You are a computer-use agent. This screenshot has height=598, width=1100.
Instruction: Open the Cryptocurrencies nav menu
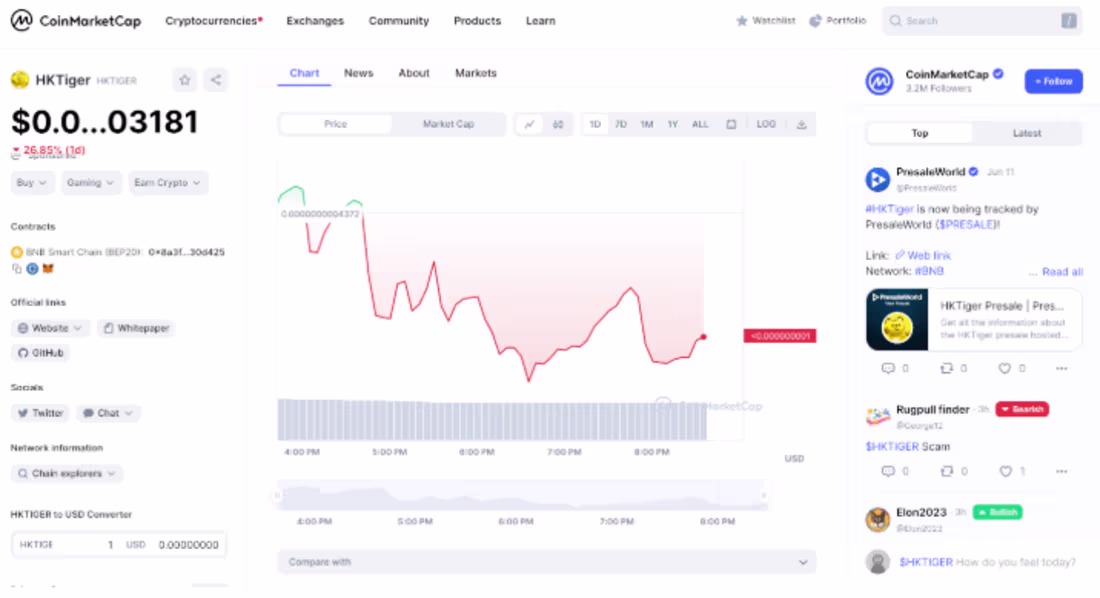[214, 20]
